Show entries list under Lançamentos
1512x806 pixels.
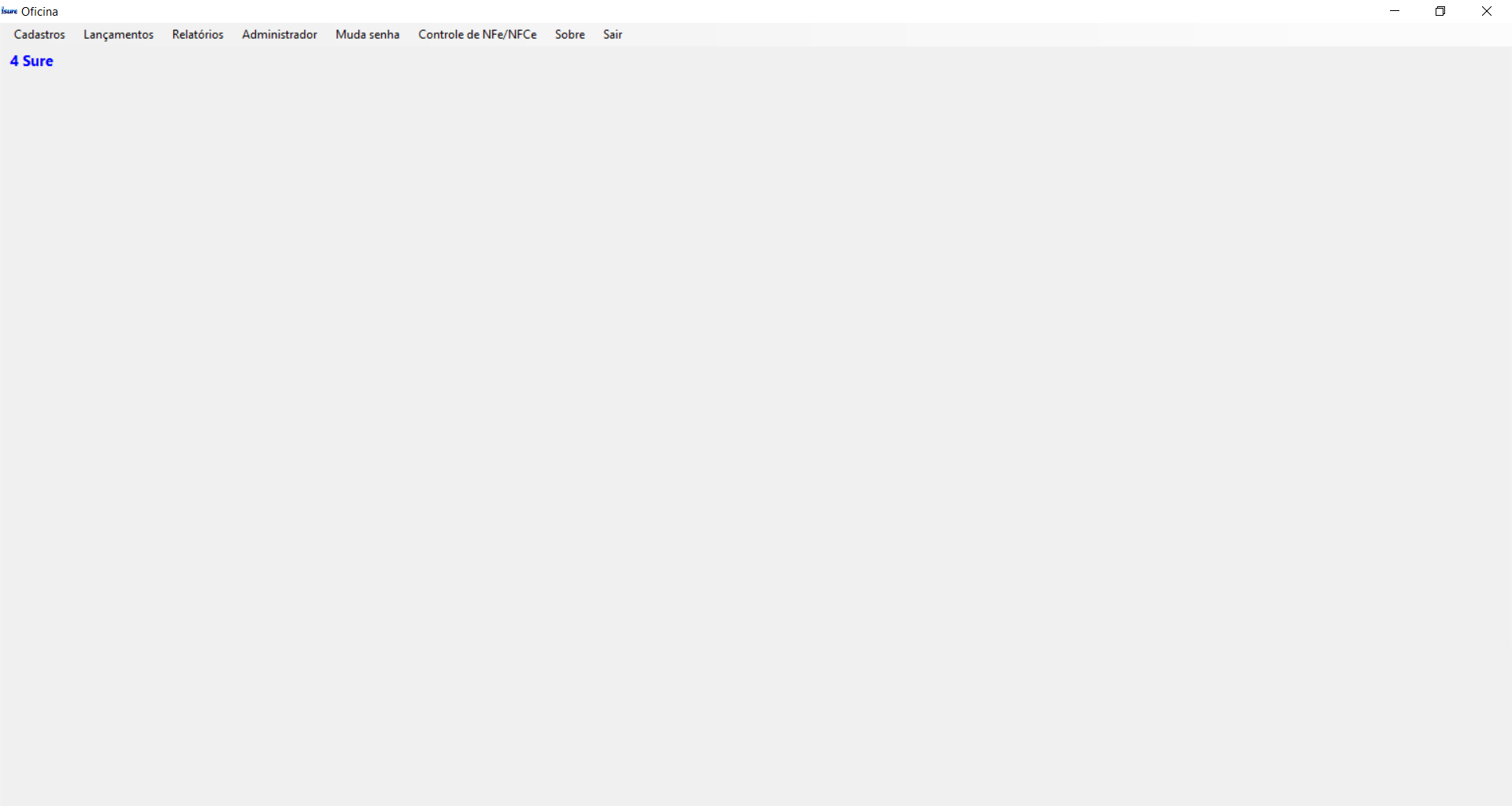[118, 35]
